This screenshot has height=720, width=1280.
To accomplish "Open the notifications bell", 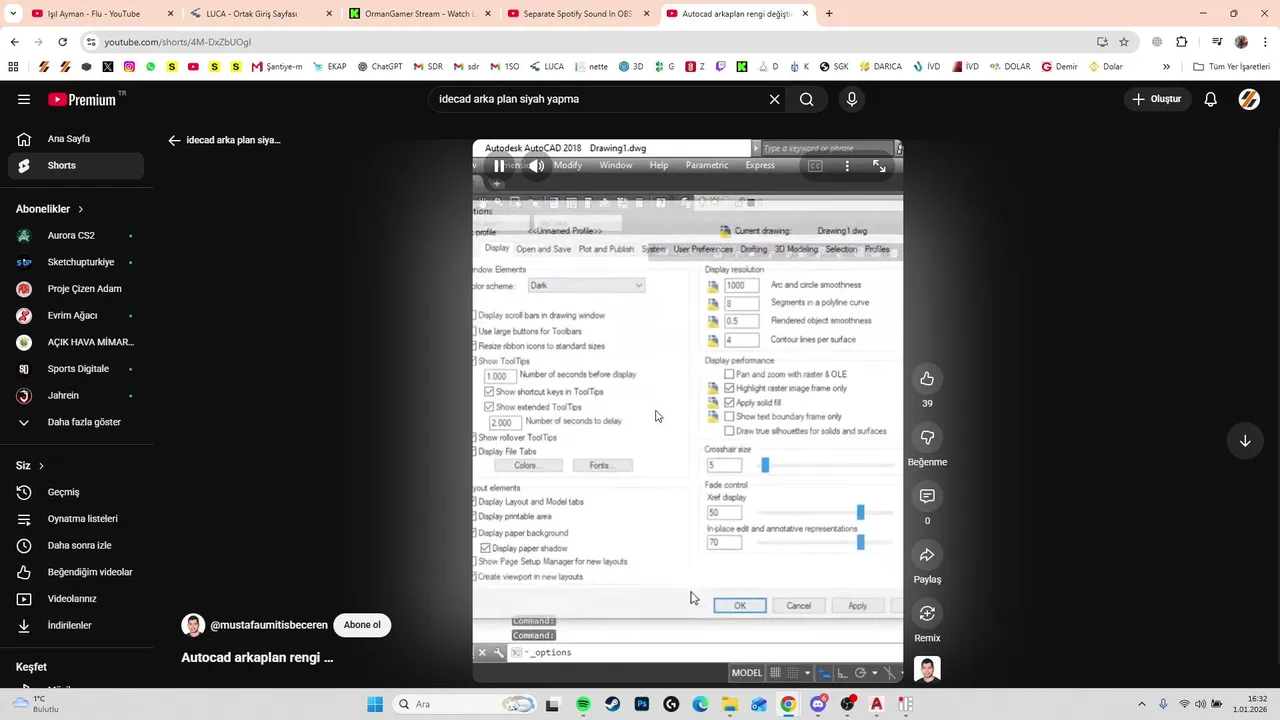I will click(x=1210, y=99).
